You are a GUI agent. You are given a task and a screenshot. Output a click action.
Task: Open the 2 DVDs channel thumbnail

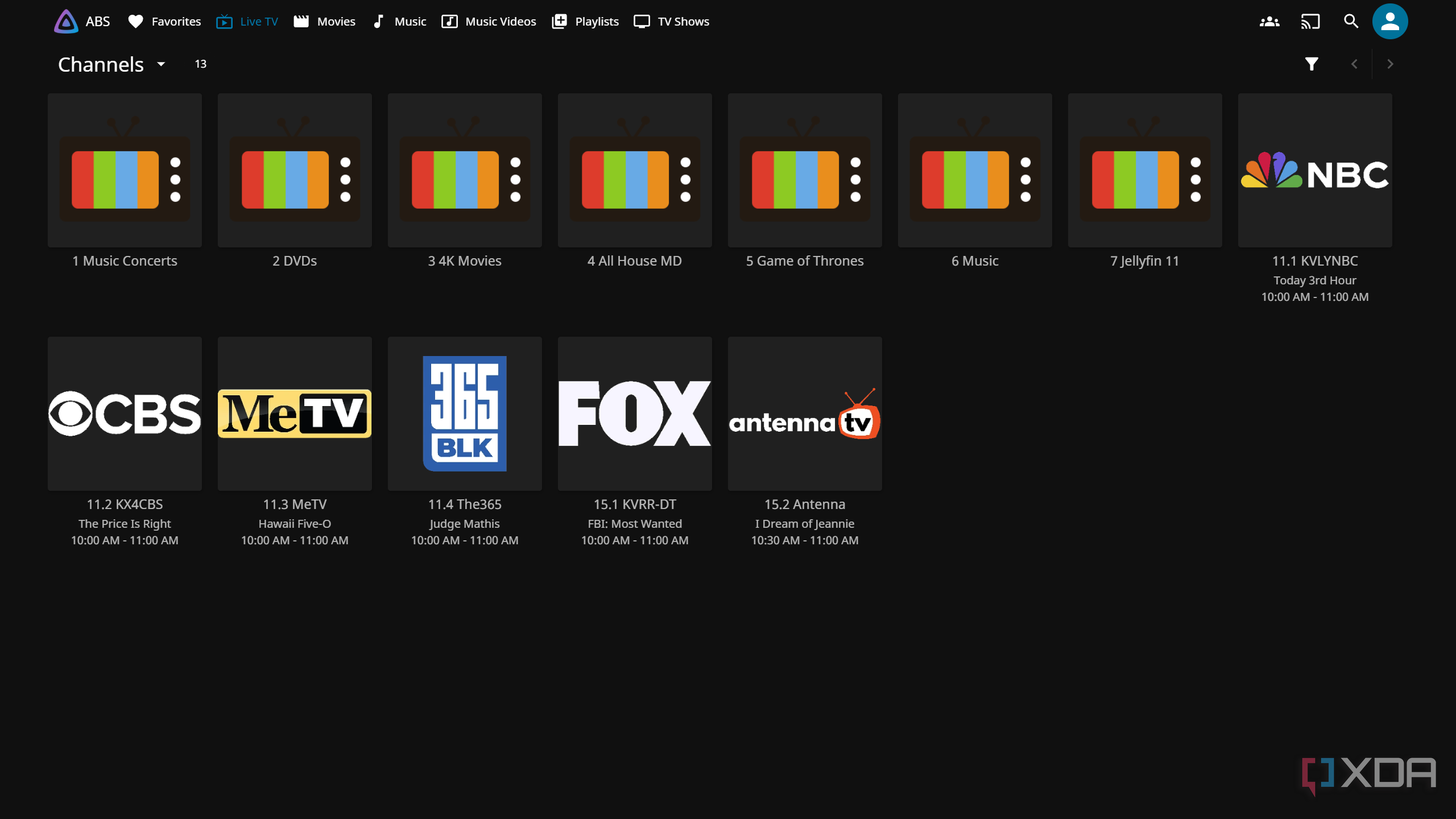click(295, 170)
